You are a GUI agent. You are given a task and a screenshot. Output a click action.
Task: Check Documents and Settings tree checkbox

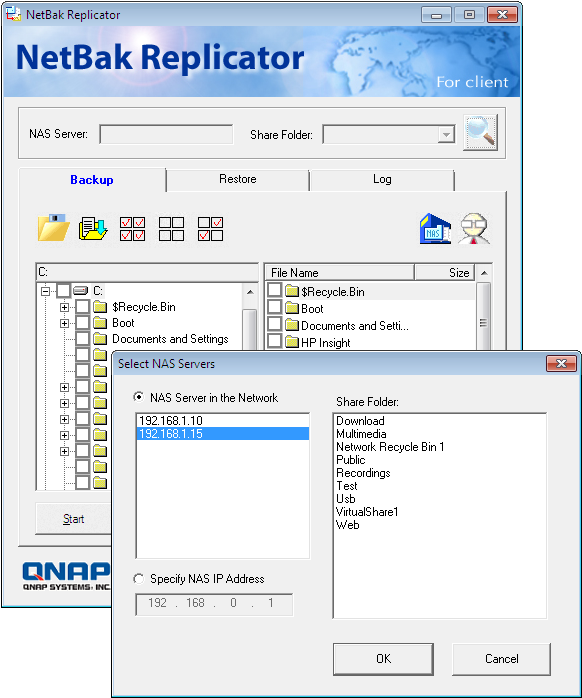tap(83, 339)
